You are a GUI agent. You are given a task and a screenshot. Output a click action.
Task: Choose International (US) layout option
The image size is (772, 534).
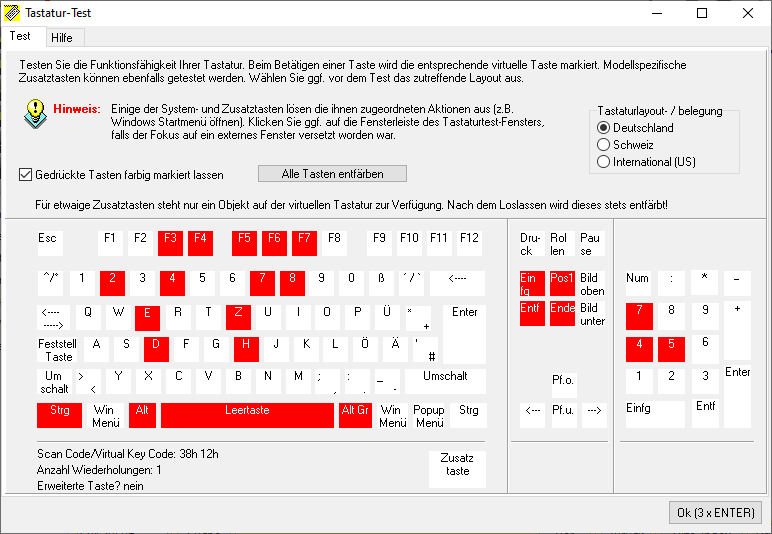(646, 161)
